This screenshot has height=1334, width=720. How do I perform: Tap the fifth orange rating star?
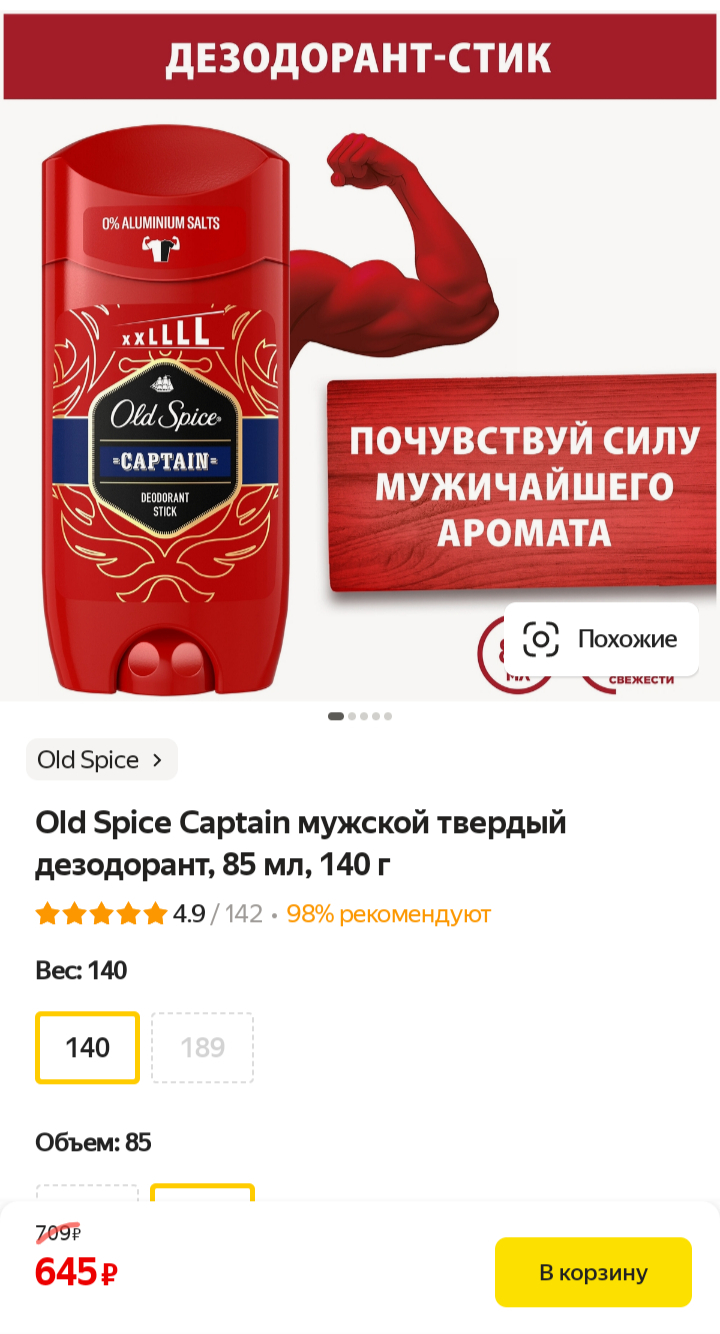tap(155, 914)
